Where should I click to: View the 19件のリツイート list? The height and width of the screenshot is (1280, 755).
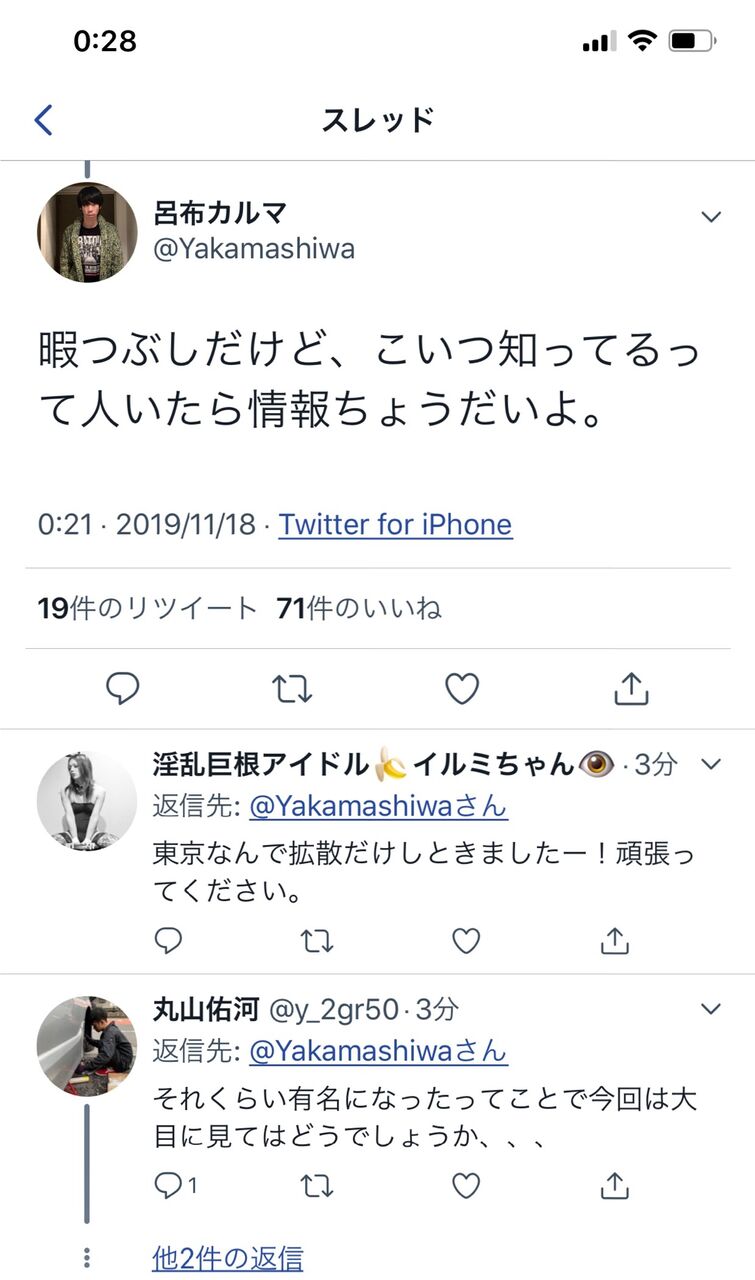coord(148,608)
